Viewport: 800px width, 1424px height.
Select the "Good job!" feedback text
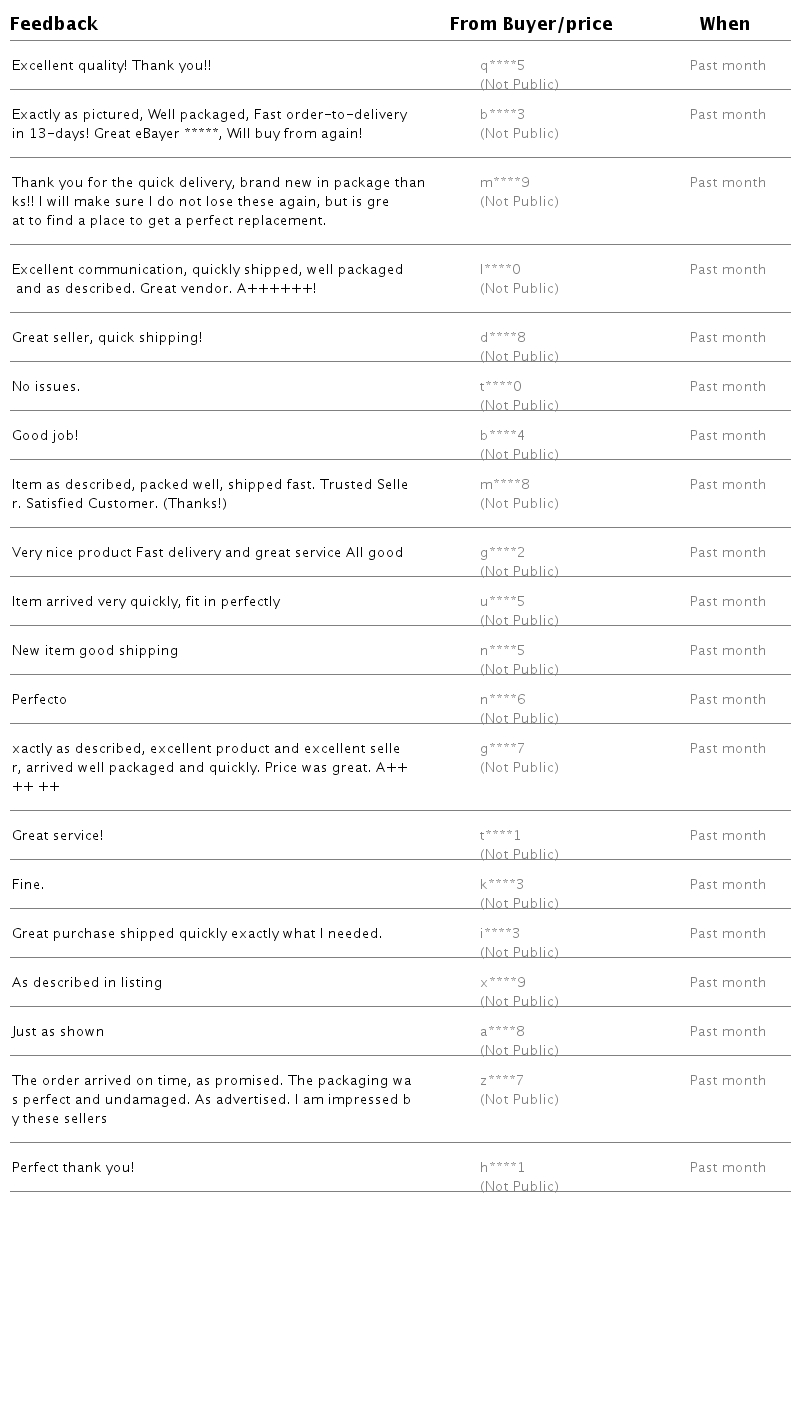click(45, 436)
